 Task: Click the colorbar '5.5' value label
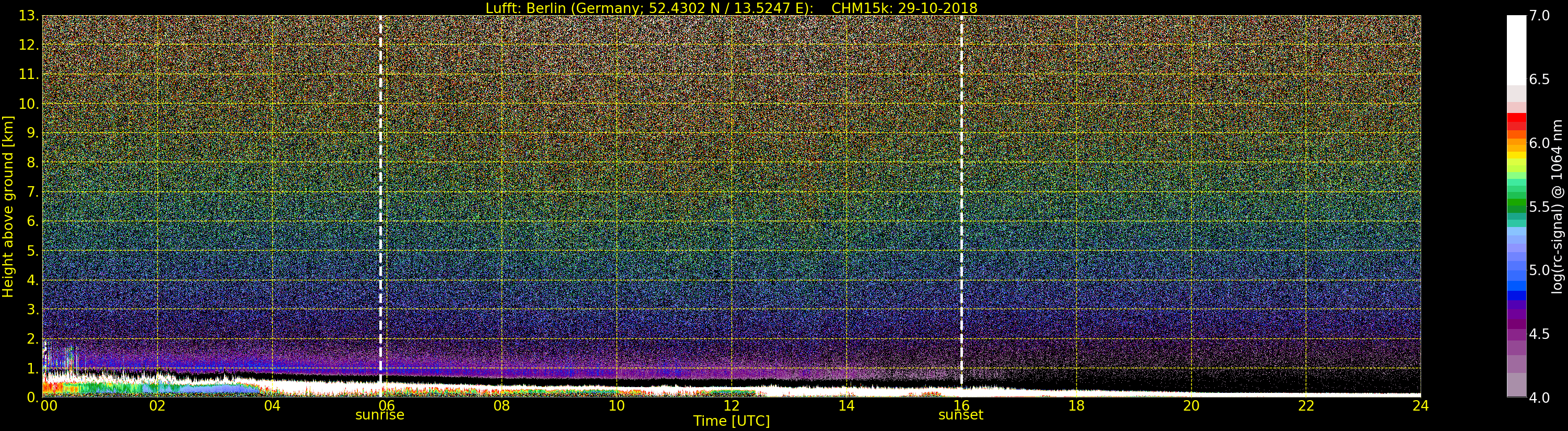click(1539, 207)
